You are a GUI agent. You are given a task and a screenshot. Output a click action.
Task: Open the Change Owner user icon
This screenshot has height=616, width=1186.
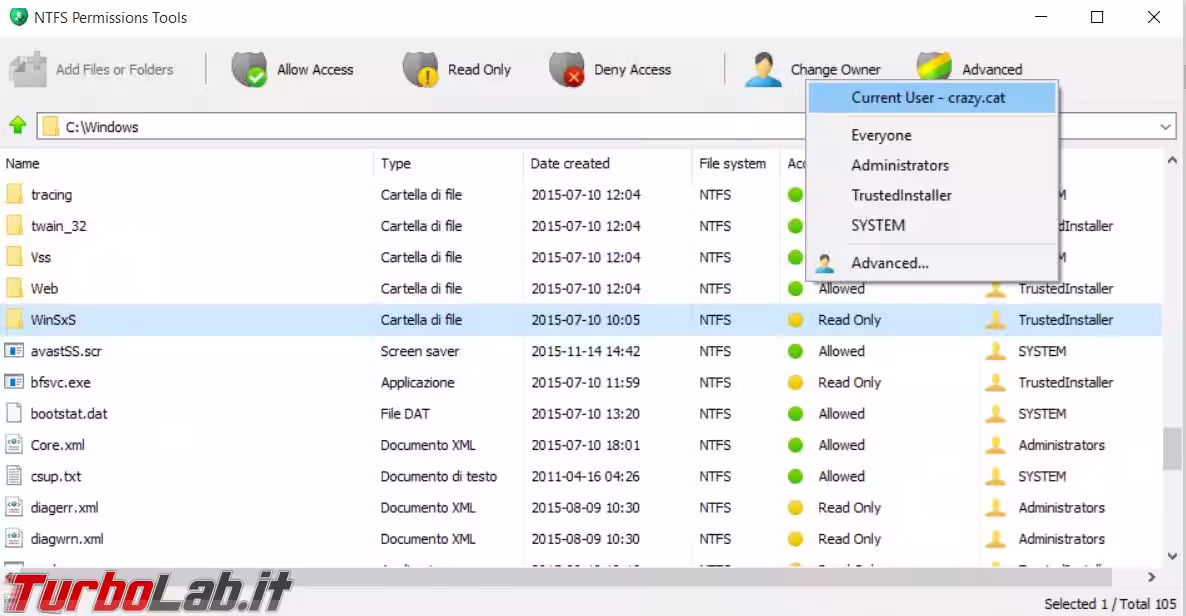coord(763,70)
